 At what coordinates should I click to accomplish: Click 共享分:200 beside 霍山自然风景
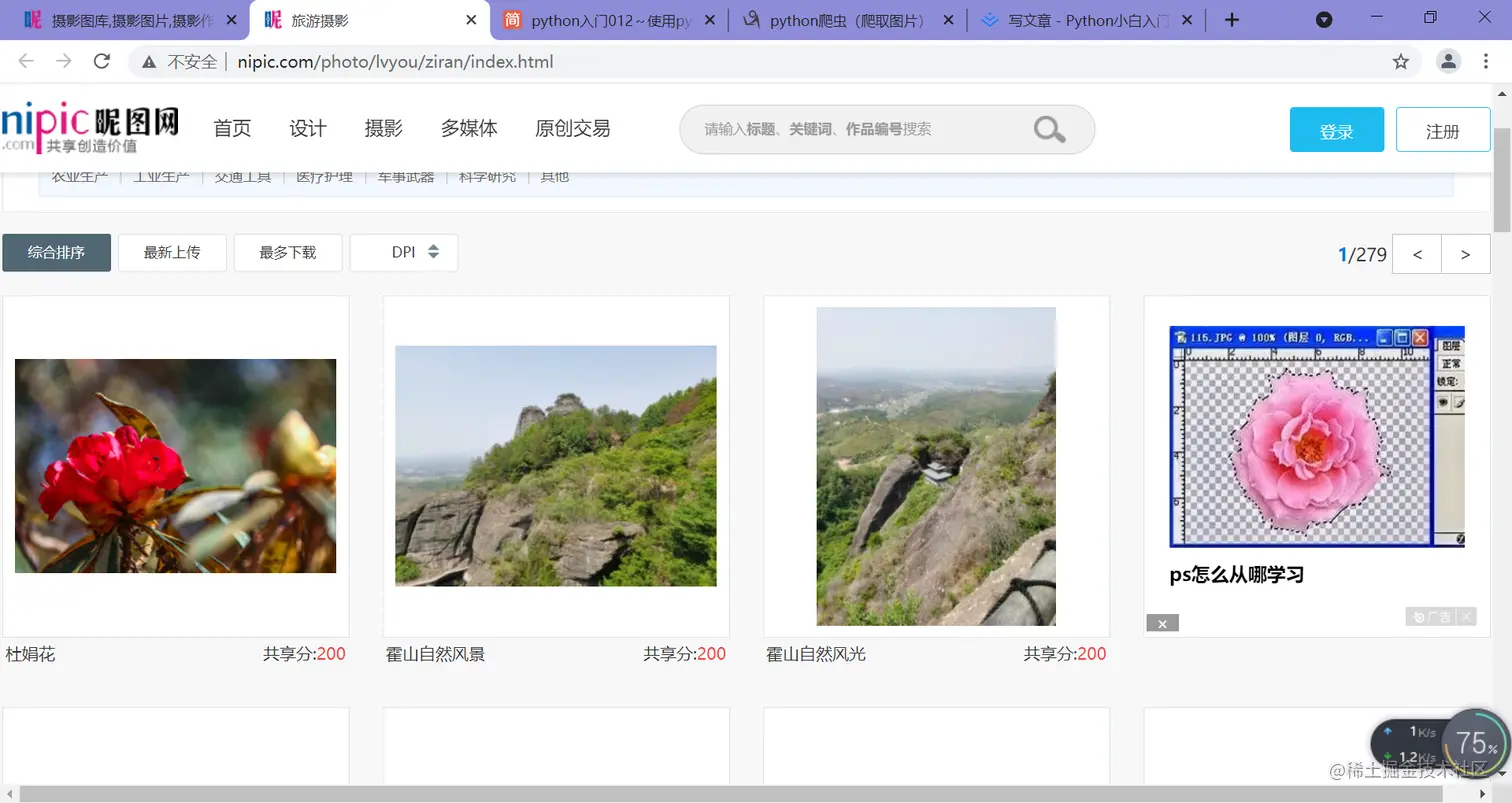(x=685, y=654)
